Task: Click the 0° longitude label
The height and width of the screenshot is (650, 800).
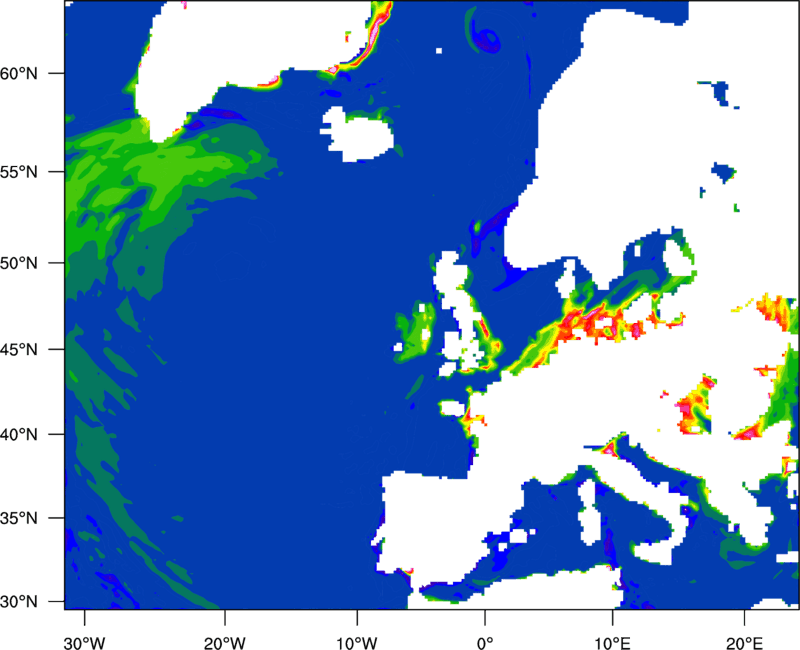Action: click(x=485, y=643)
